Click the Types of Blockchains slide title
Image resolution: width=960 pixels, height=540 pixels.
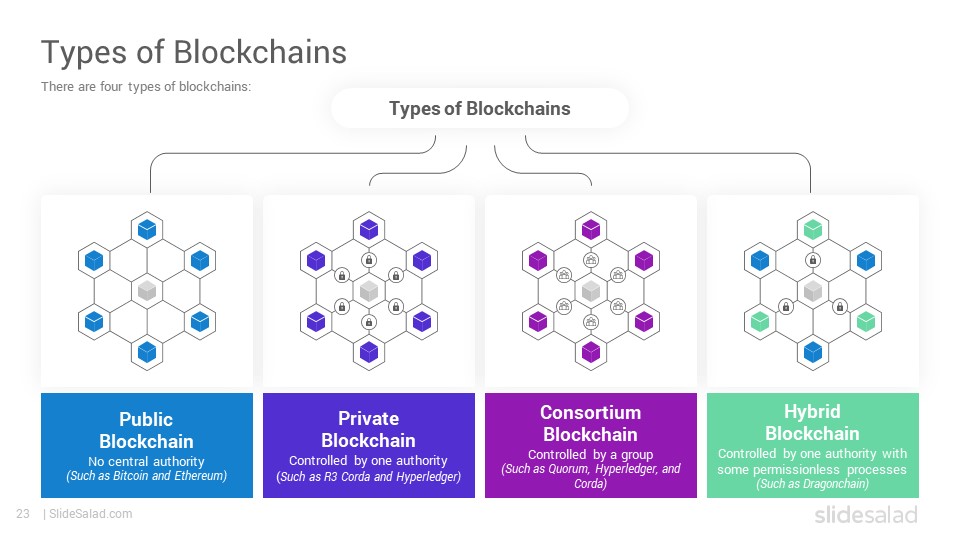(x=193, y=52)
